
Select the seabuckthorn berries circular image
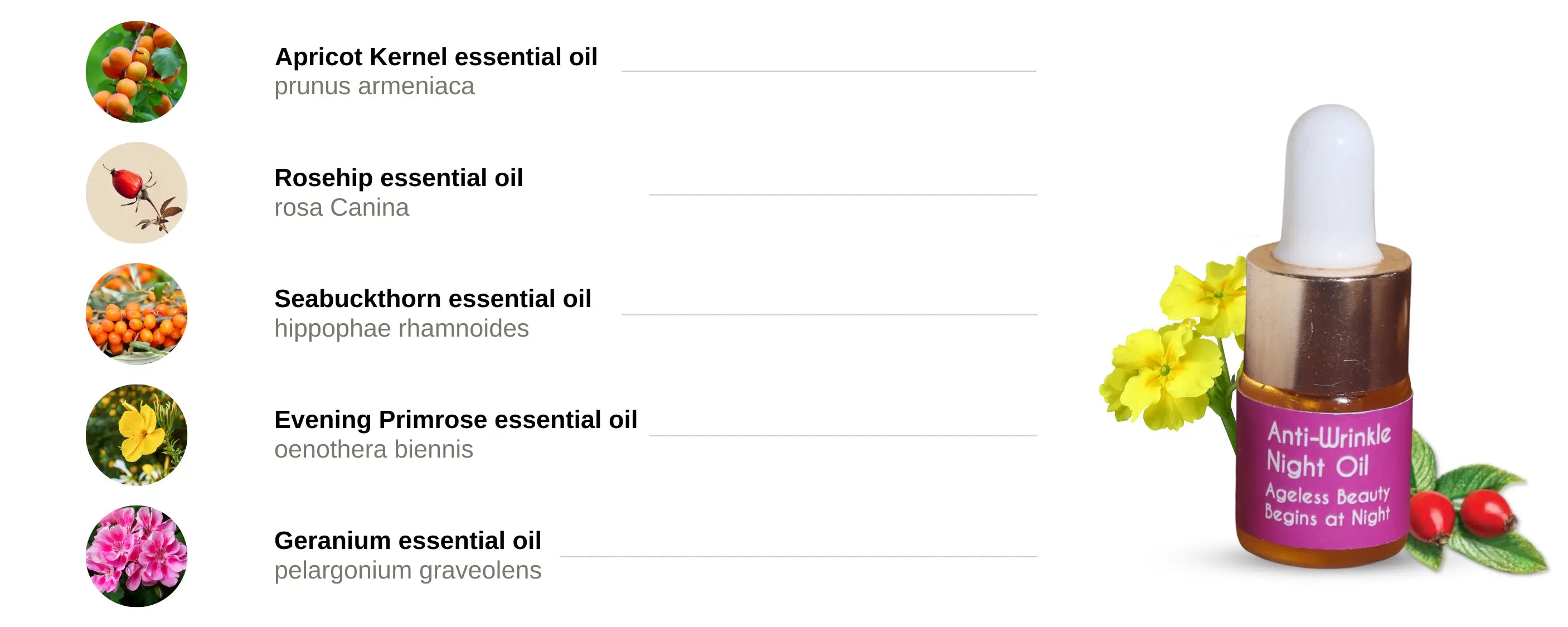tap(137, 313)
